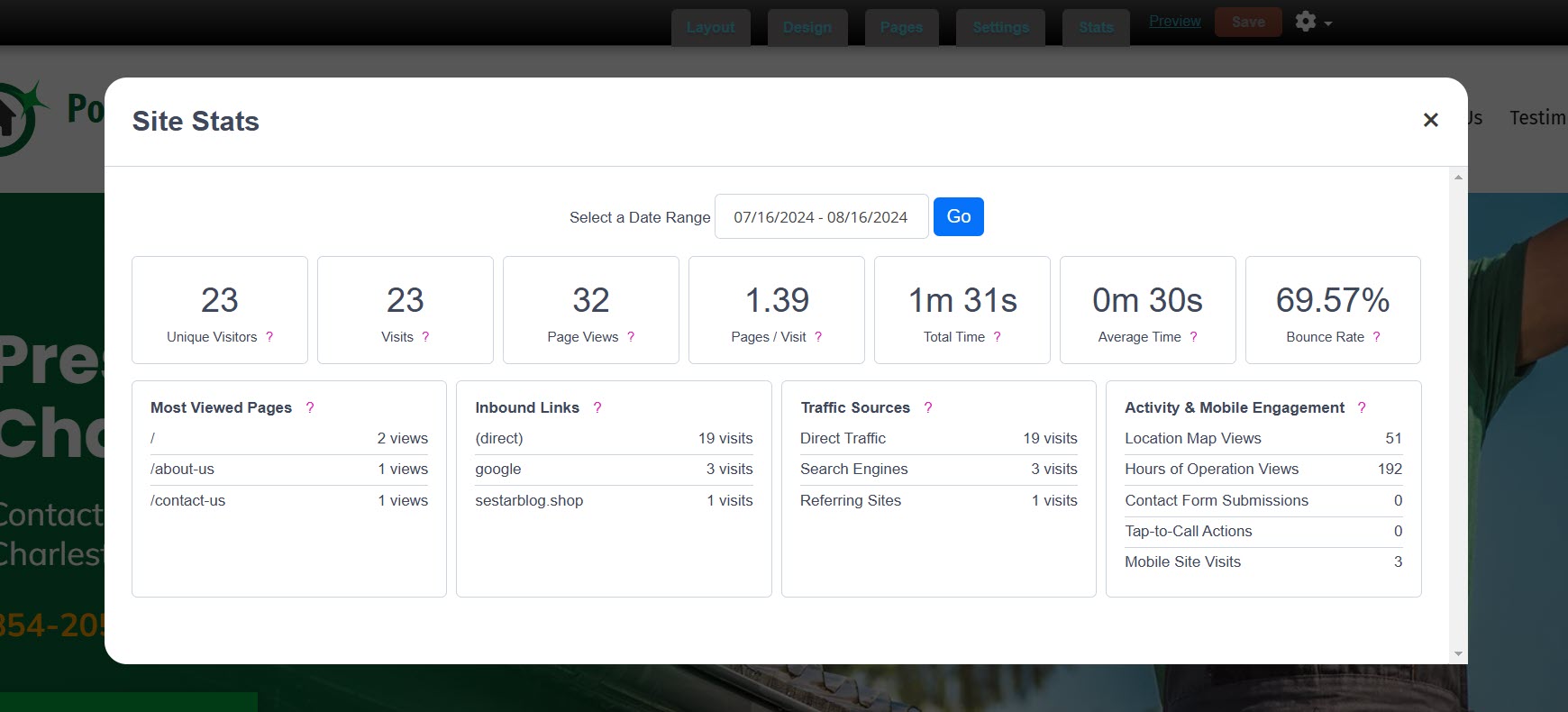Open the Most Viewed Pages help icon

point(310,407)
